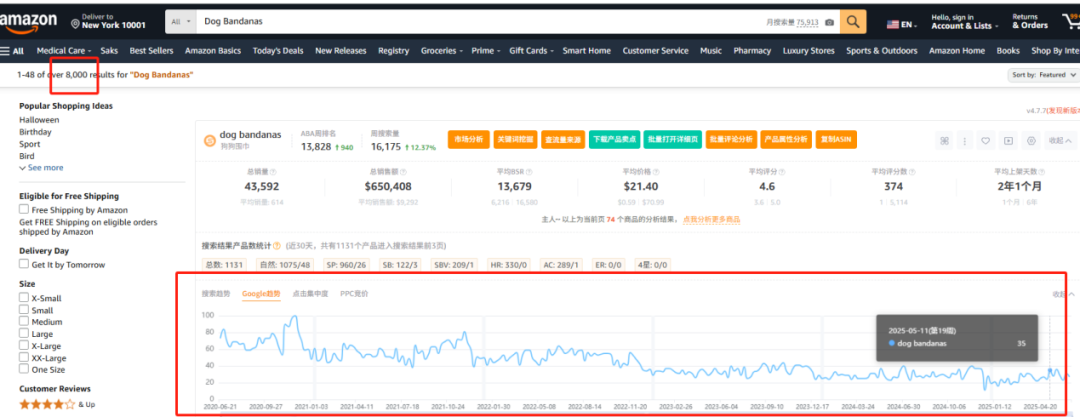Click the 自然: 1075/48 stat tag
The height and width of the screenshot is (417, 1080).
(x=284, y=264)
